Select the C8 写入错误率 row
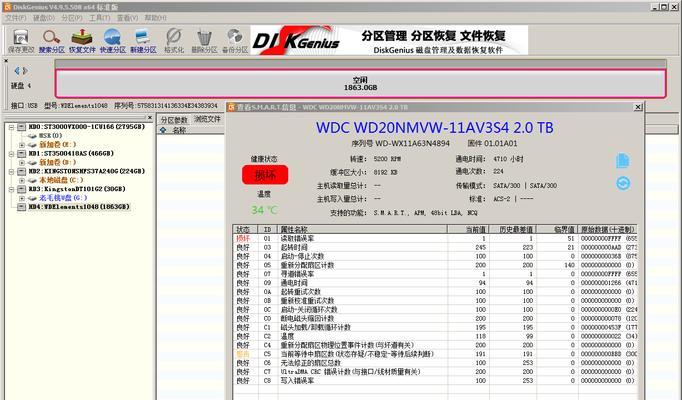This screenshot has width=682, height=400. [435, 380]
